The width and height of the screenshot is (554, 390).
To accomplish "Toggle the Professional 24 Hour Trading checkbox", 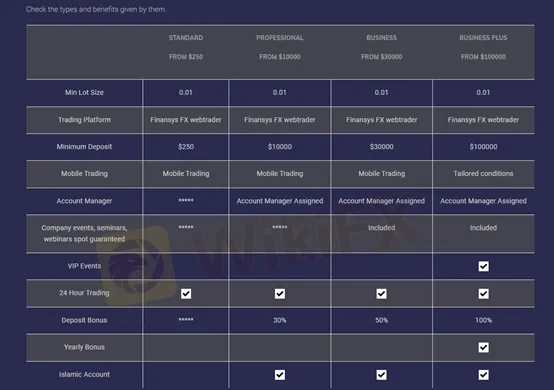I will (x=280, y=294).
